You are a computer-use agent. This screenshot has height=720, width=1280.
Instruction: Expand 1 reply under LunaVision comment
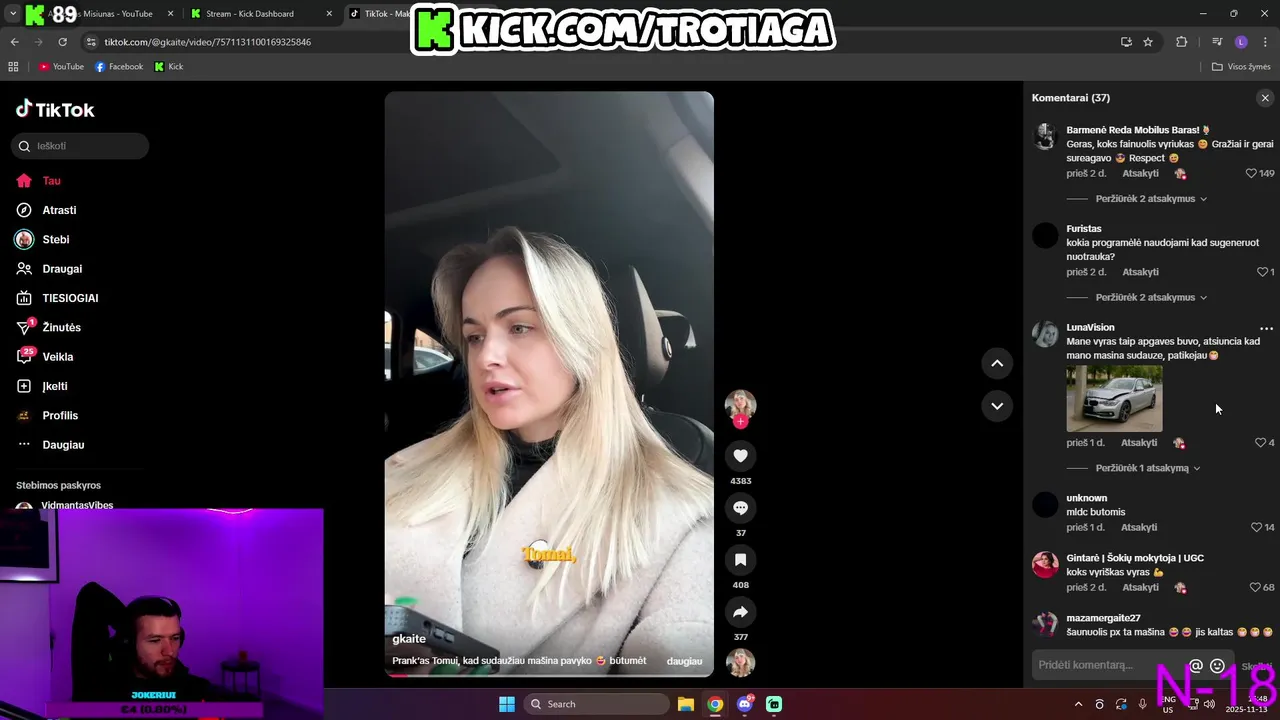(1148, 468)
